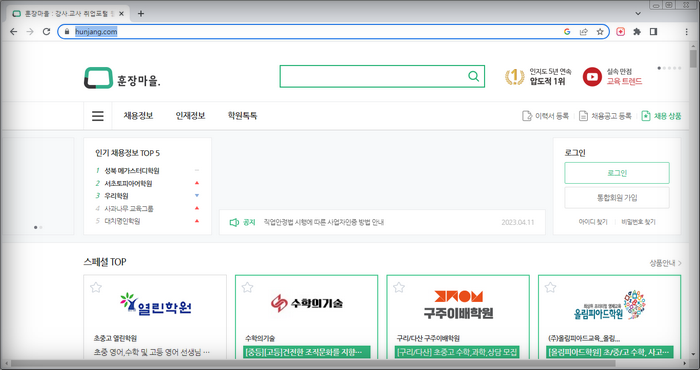This screenshot has height=370, width=700.
Task: Click the search magnifier icon
Action: pos(474,76)
